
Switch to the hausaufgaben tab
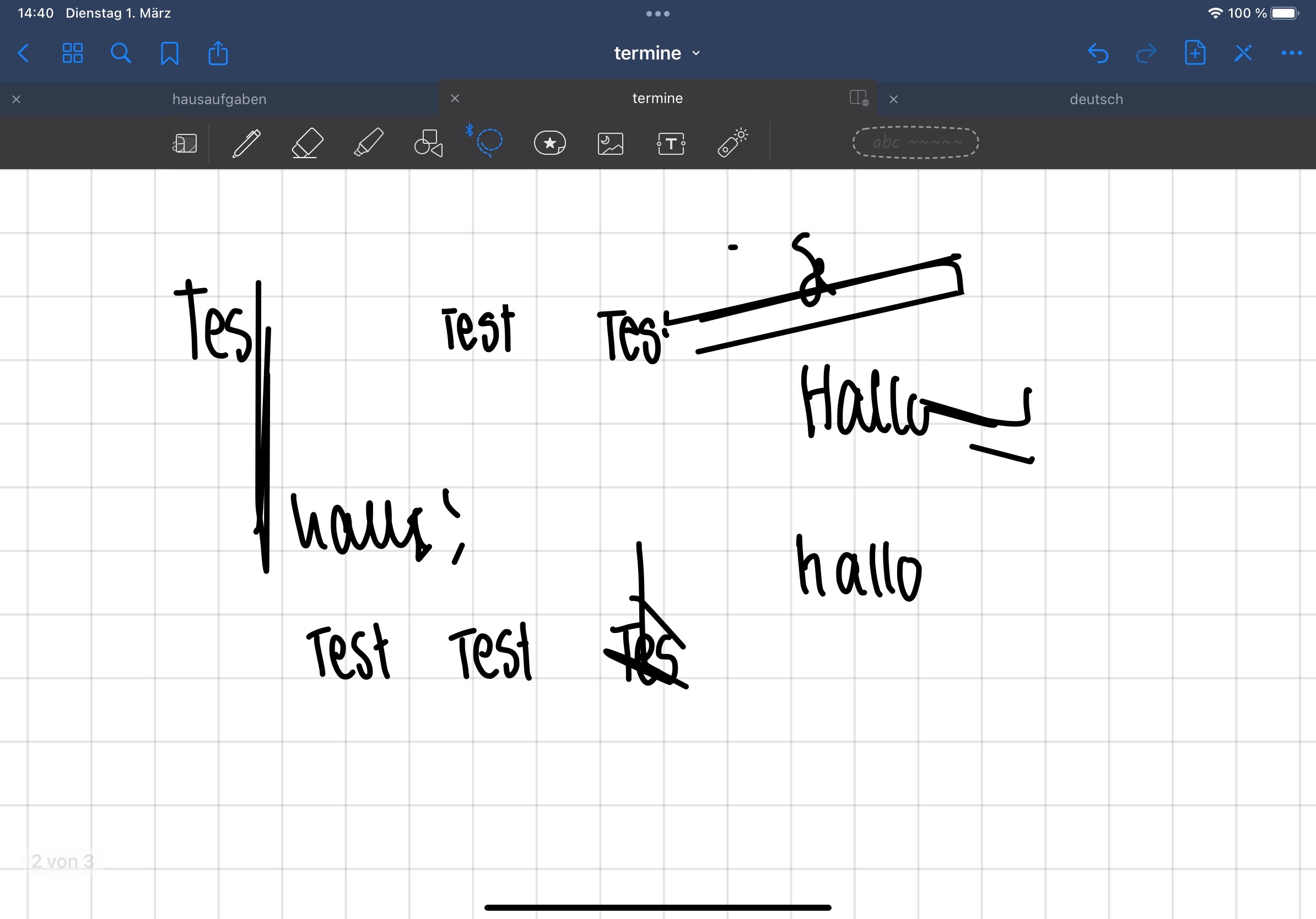(x=219, y=99)
